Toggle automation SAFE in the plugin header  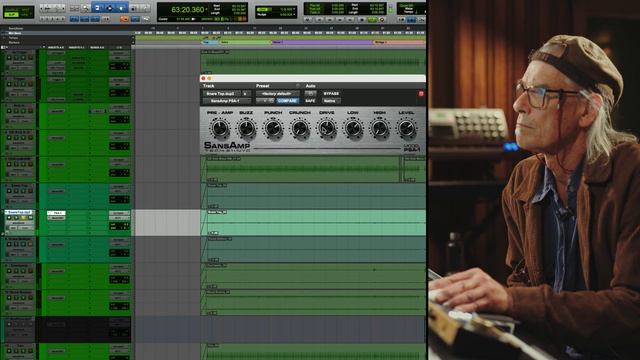point(310,100)
